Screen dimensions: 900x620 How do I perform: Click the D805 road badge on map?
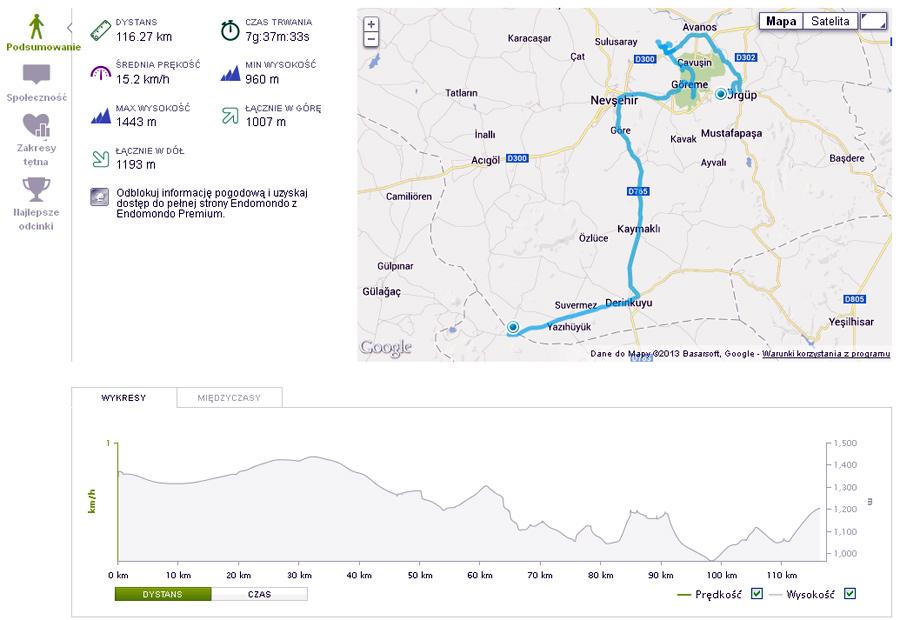(854, 299)
